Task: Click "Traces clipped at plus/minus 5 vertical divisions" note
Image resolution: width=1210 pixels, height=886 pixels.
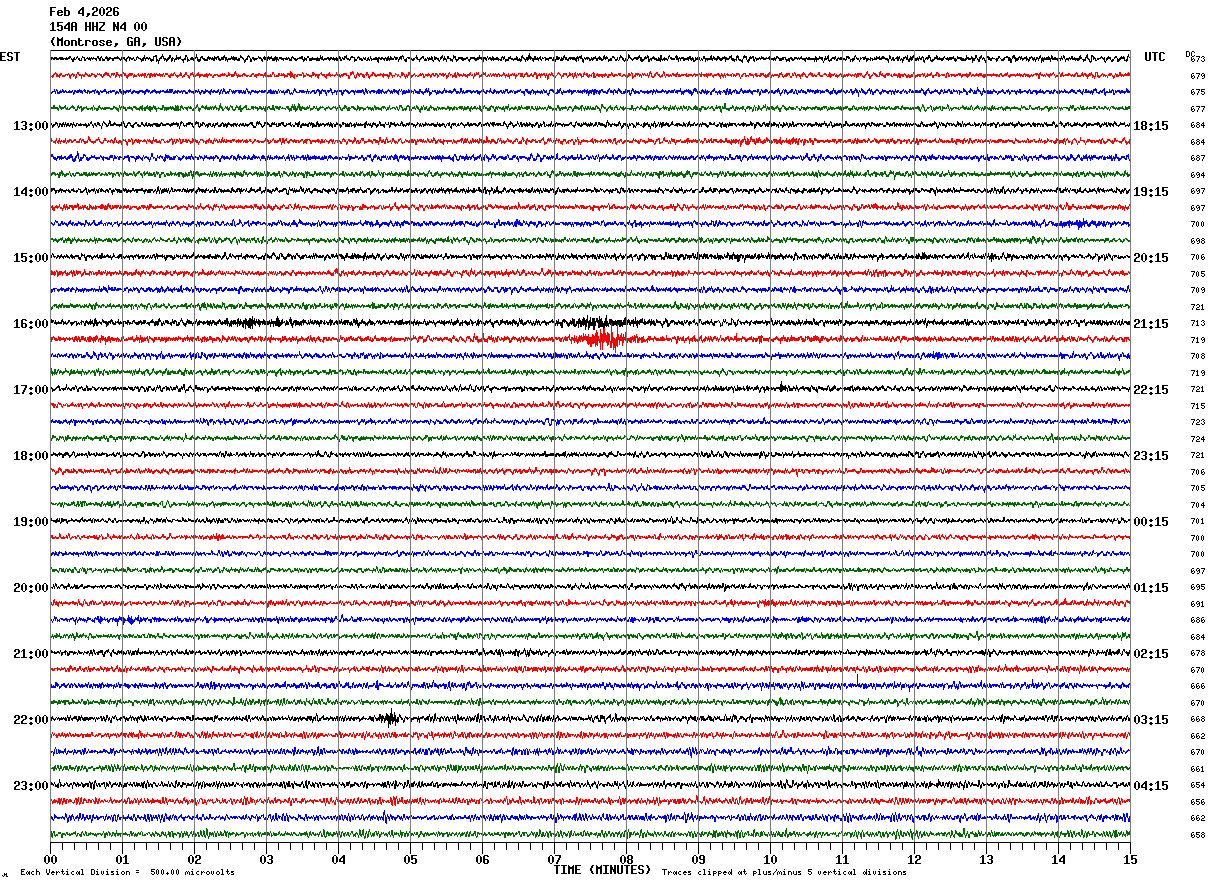Action: click(784, 873)
